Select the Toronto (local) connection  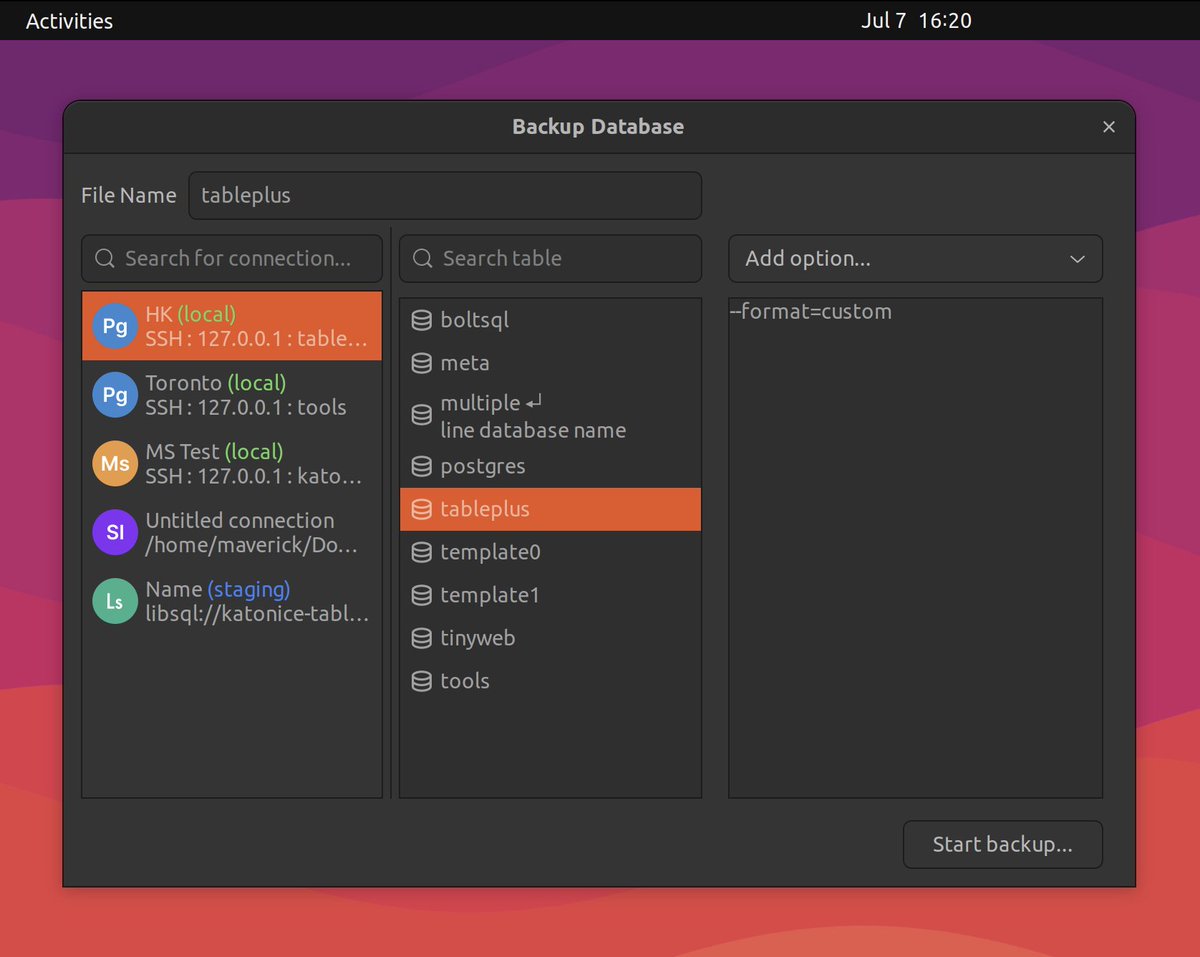click(232, 395)
